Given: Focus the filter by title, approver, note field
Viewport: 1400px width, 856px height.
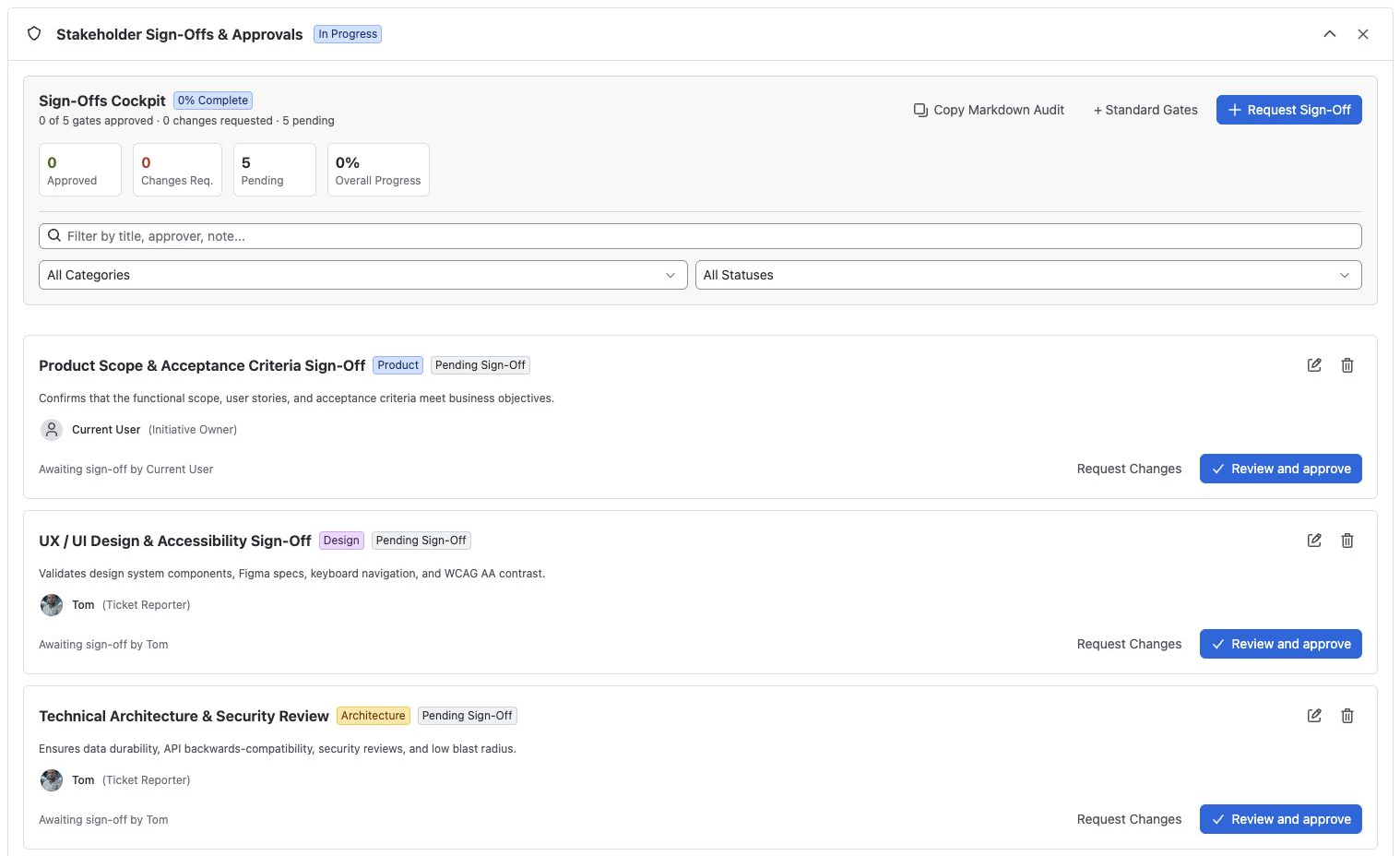Looking at the screenshot, I should coord(700,236).
